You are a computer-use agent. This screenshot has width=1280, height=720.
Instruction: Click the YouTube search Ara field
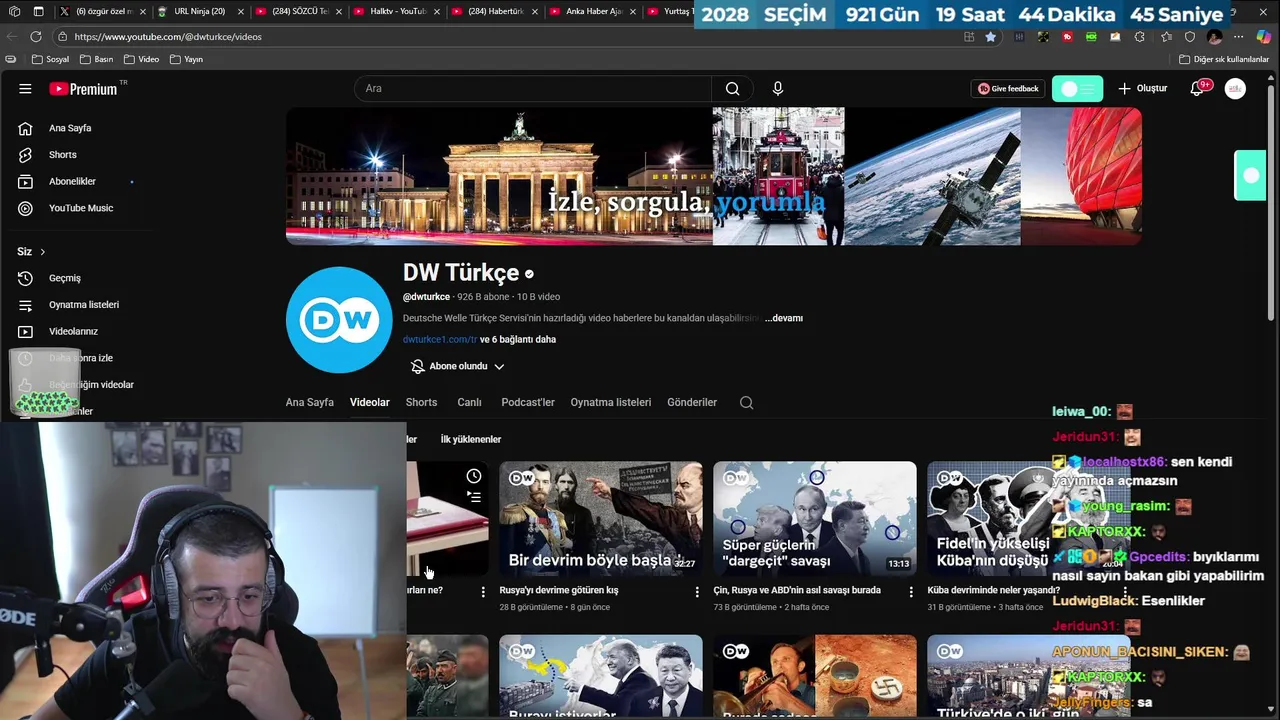[533, 89]
